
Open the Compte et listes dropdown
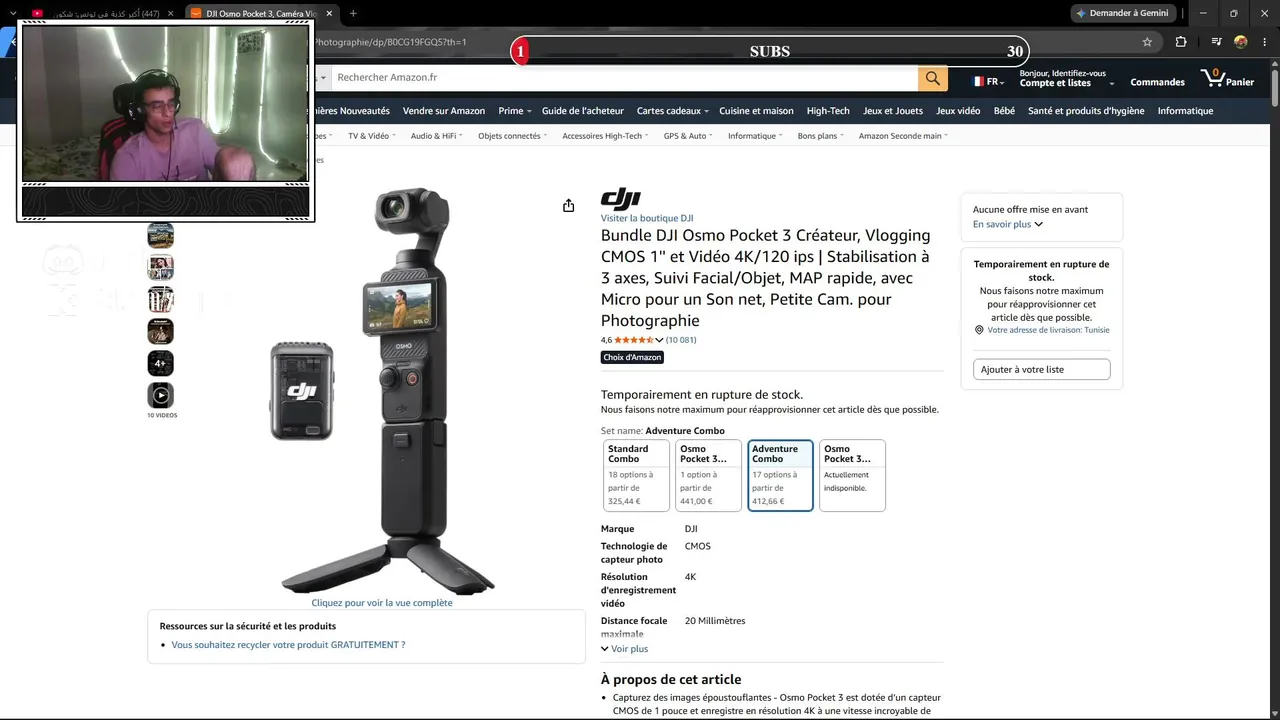(x=1066, y=79)
